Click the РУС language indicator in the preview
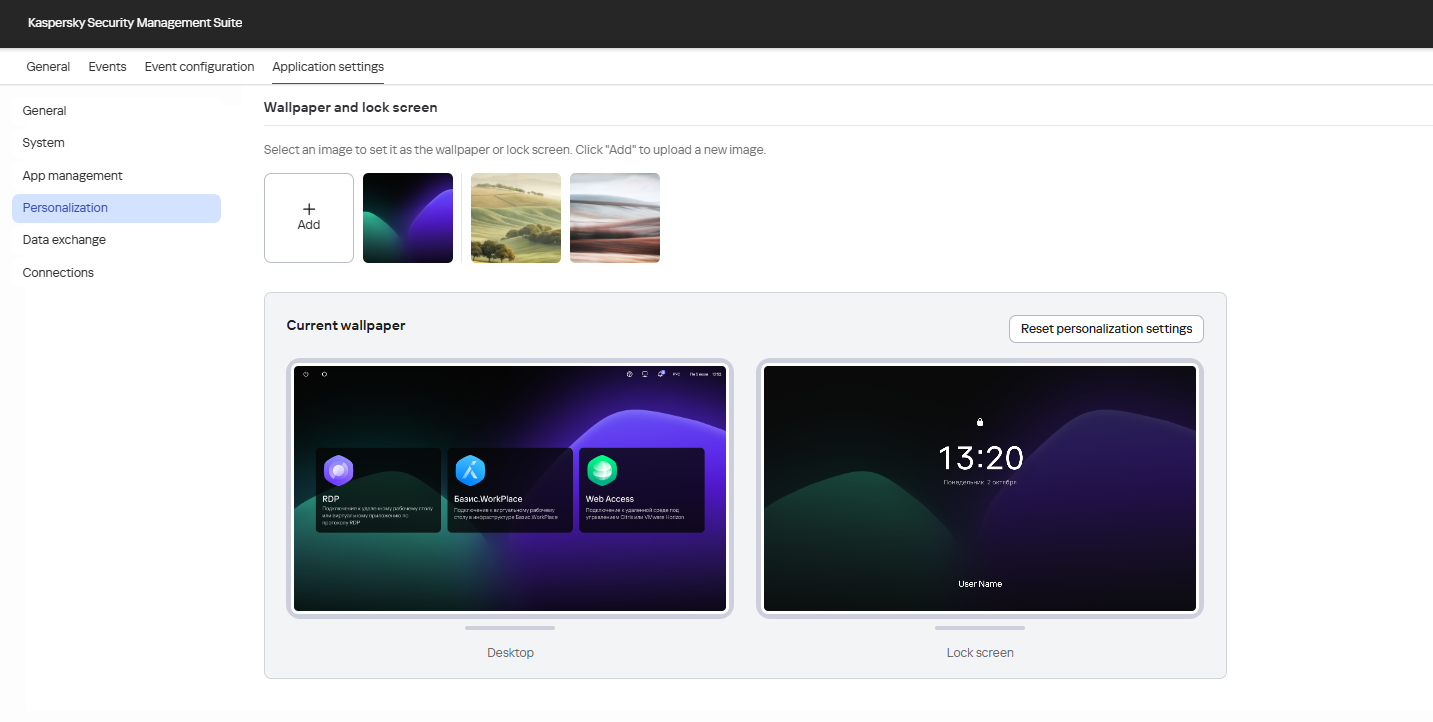The image size is (1433, 722). pyautogui.click(x=678, y=374)
